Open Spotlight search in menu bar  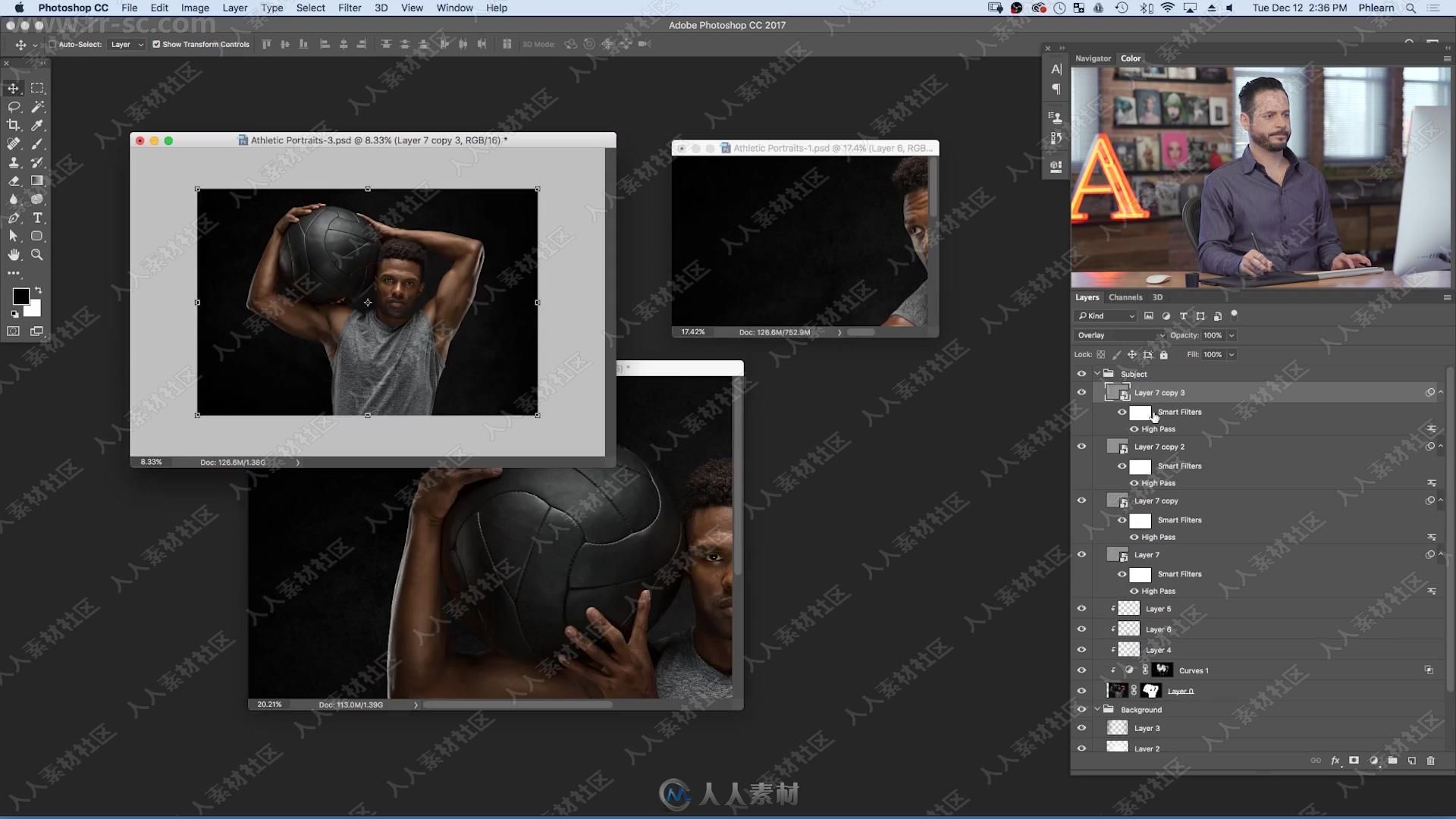click(x=1411, y=8)
